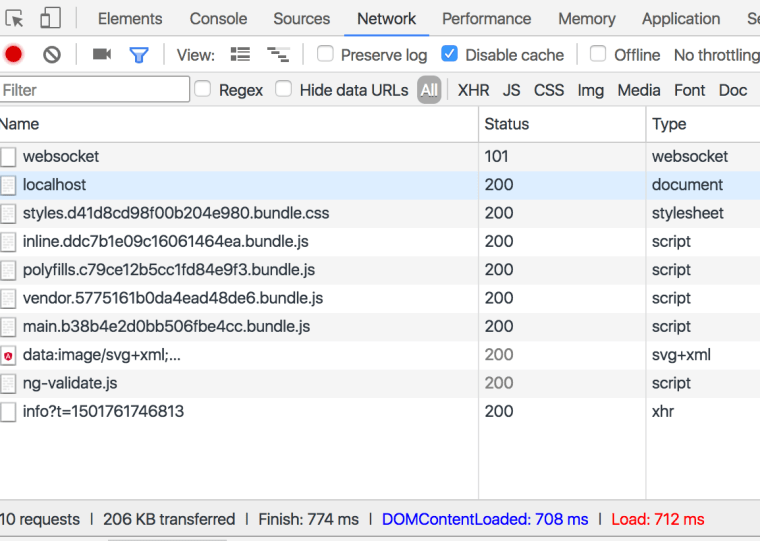Switch to the Console tab
Screen dimensions: 760x541
pyautogui.click(x=218, y=19)
